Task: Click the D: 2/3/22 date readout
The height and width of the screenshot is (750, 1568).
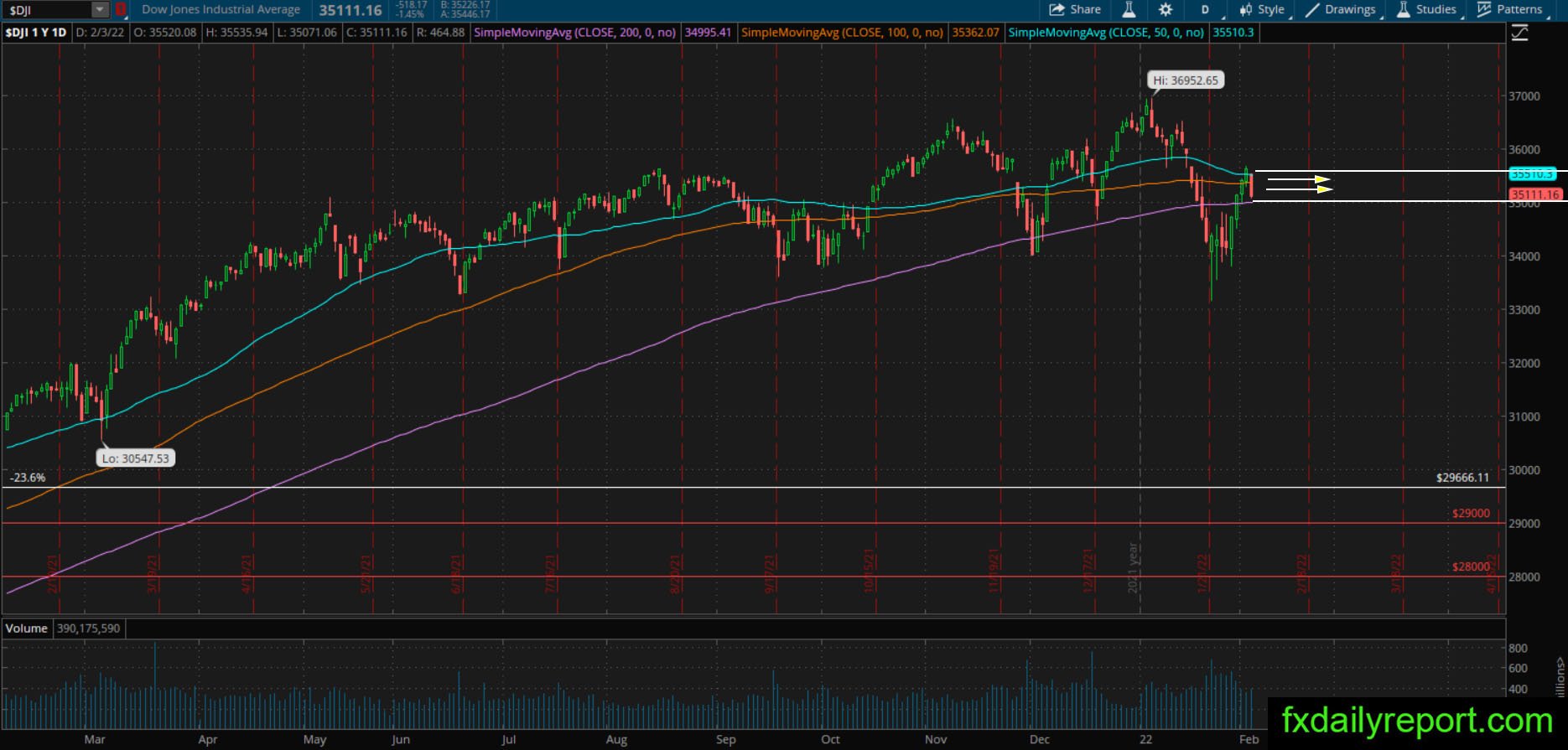Action: pos(100,33)
